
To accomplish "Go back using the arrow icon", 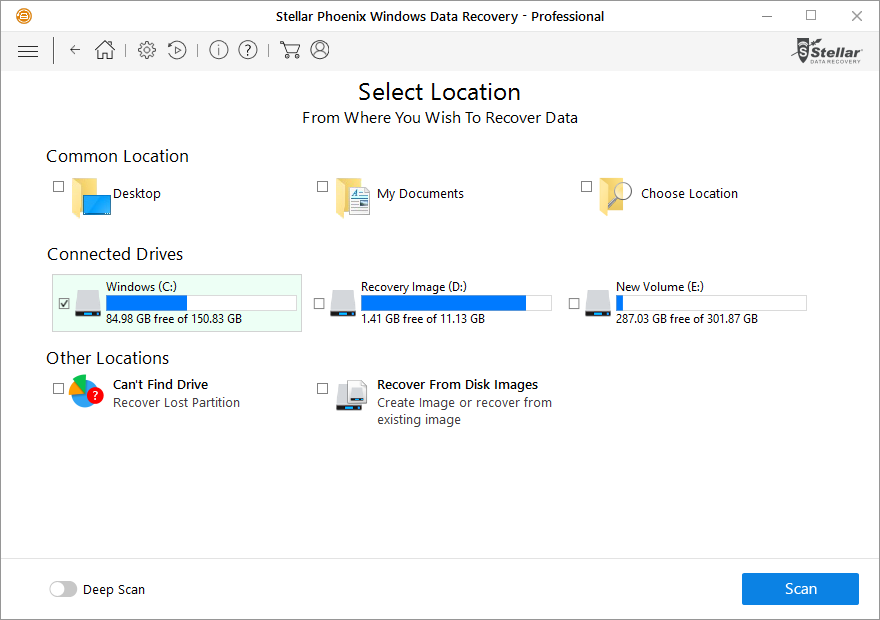I will (x=75, y=50).
